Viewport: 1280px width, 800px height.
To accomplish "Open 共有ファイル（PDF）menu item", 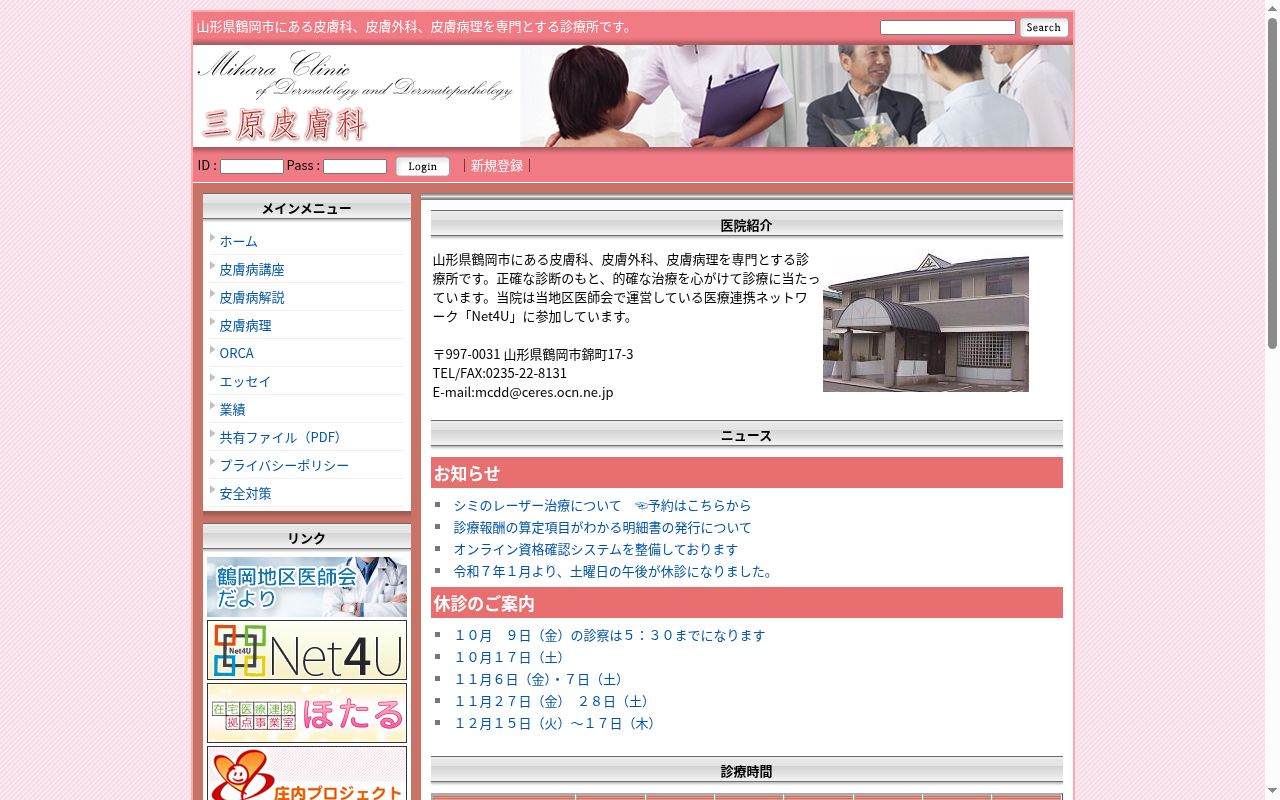I will pos(284,437).
